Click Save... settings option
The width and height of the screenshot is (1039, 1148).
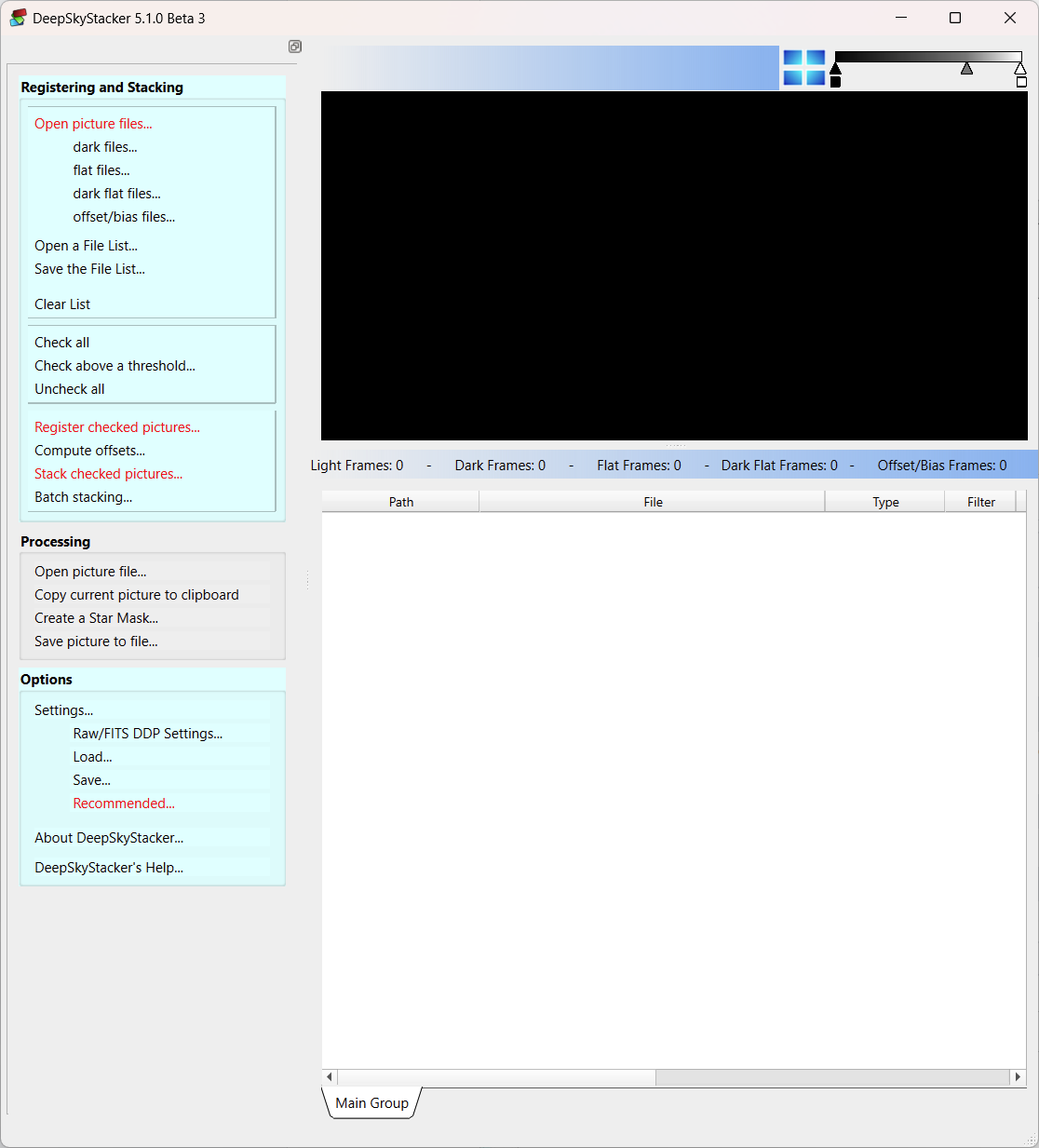tap(91, 780)
